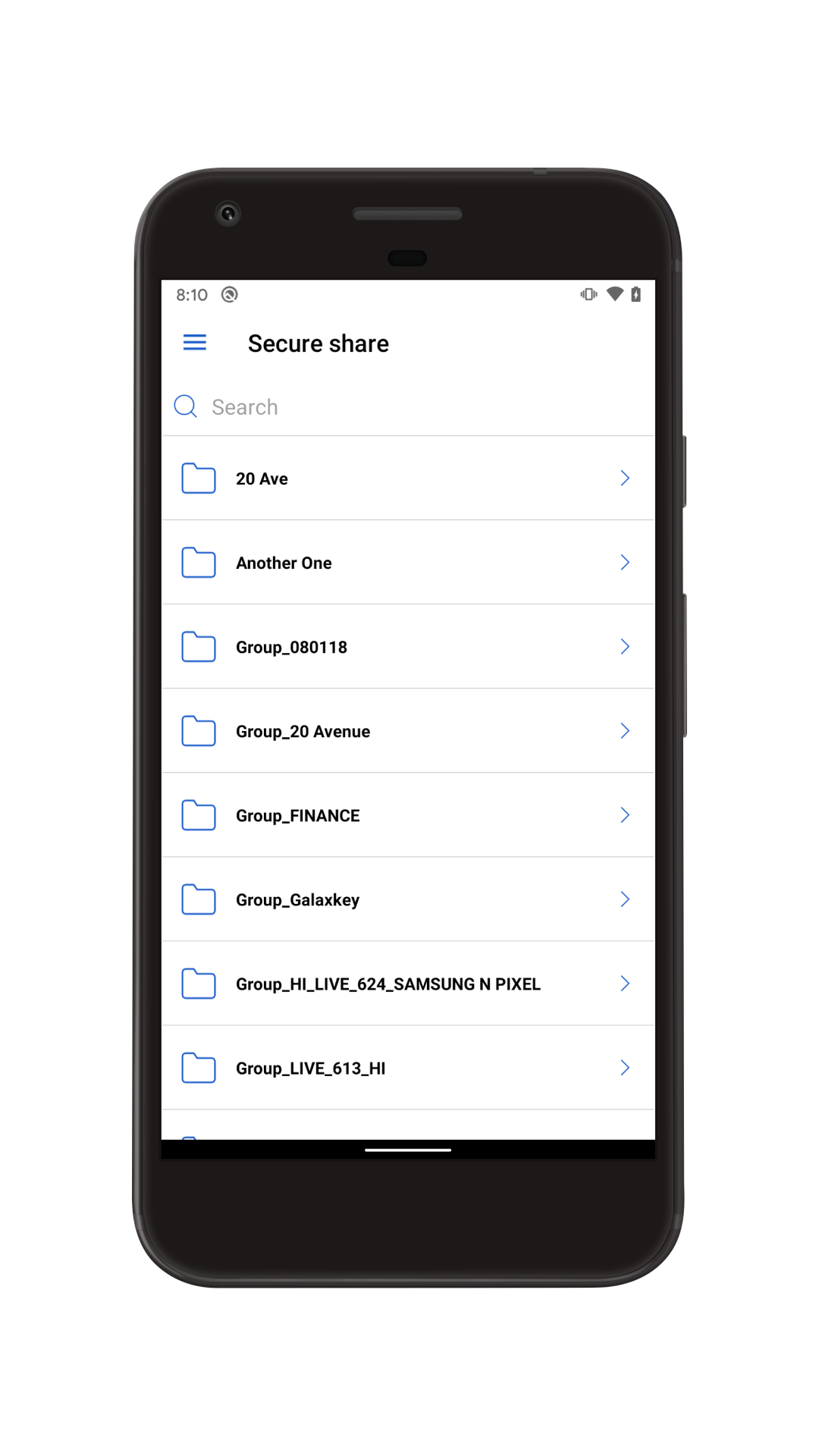
Task: Expand Group_20 Avenue using its chevron
Action: coord(625,730)
